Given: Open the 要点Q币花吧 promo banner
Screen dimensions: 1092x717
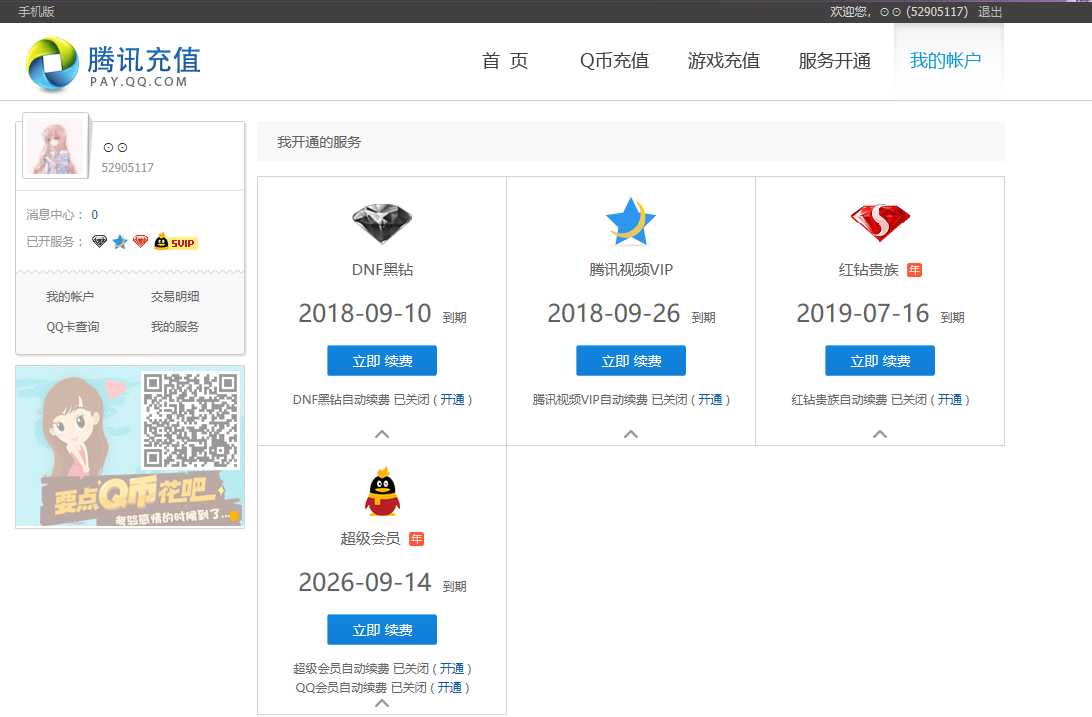Looking at the screenshot, I should point(130,447).
